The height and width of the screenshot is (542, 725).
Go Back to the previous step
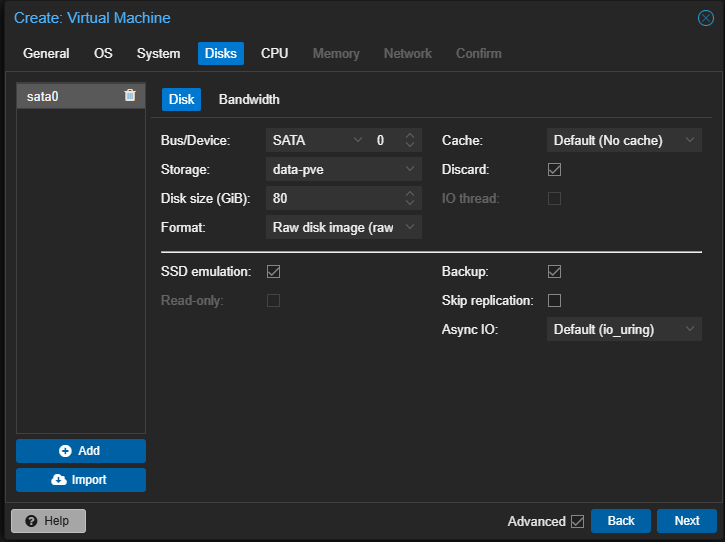click(x=621, y=521)
